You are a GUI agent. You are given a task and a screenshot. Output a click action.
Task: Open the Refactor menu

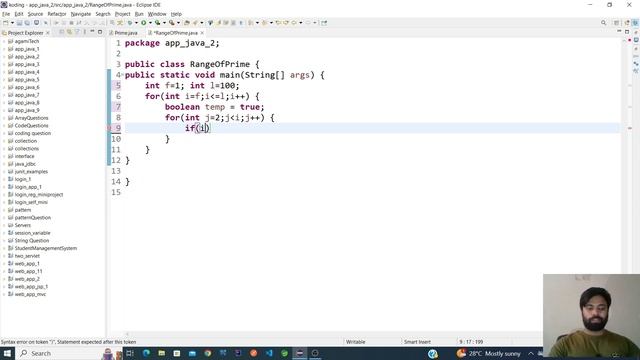coord(57,14)
